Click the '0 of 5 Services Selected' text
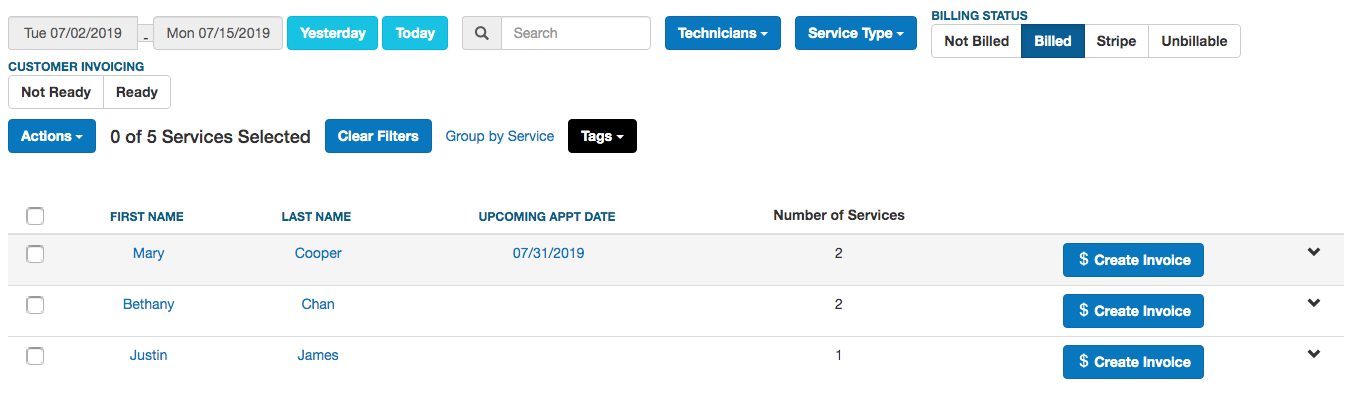This screenshot has height=400, width=1349. pos(210,137)
